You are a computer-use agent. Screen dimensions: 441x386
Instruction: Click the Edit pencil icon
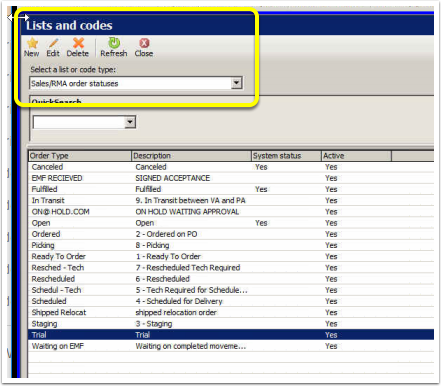[x=53, y=43]
